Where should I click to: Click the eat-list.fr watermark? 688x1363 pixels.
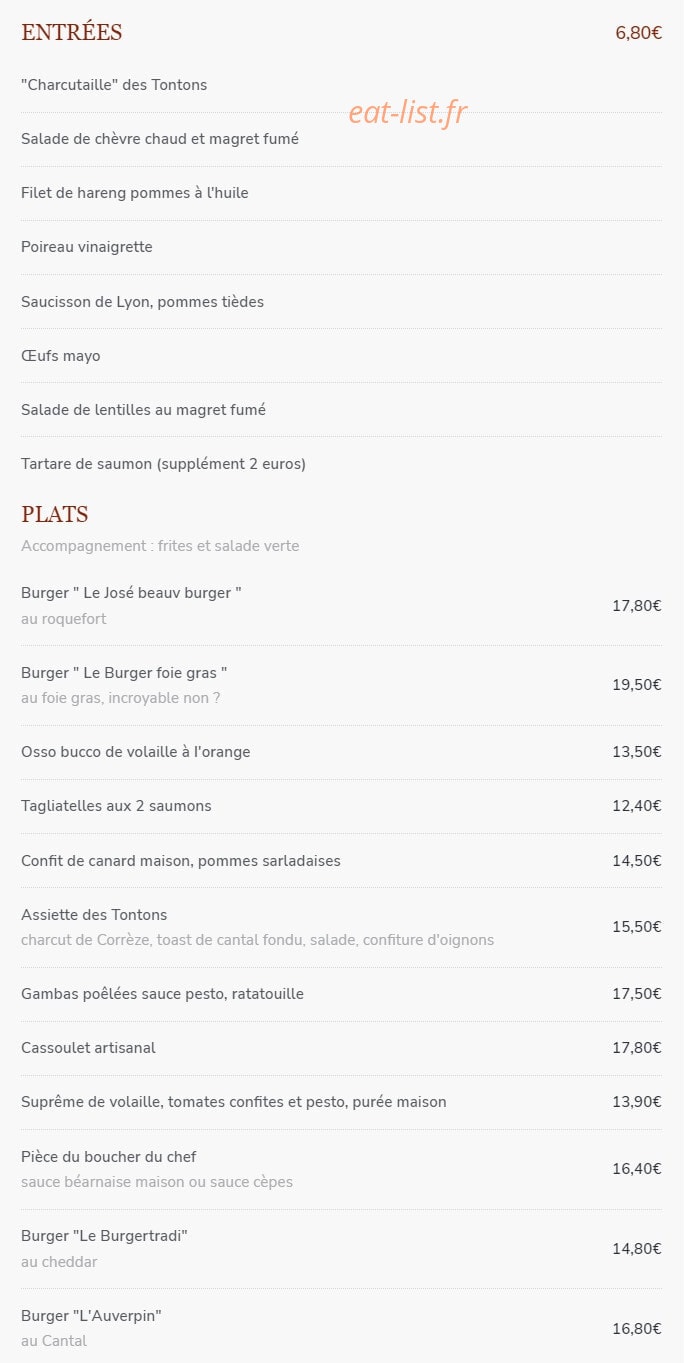click(408, 113)
